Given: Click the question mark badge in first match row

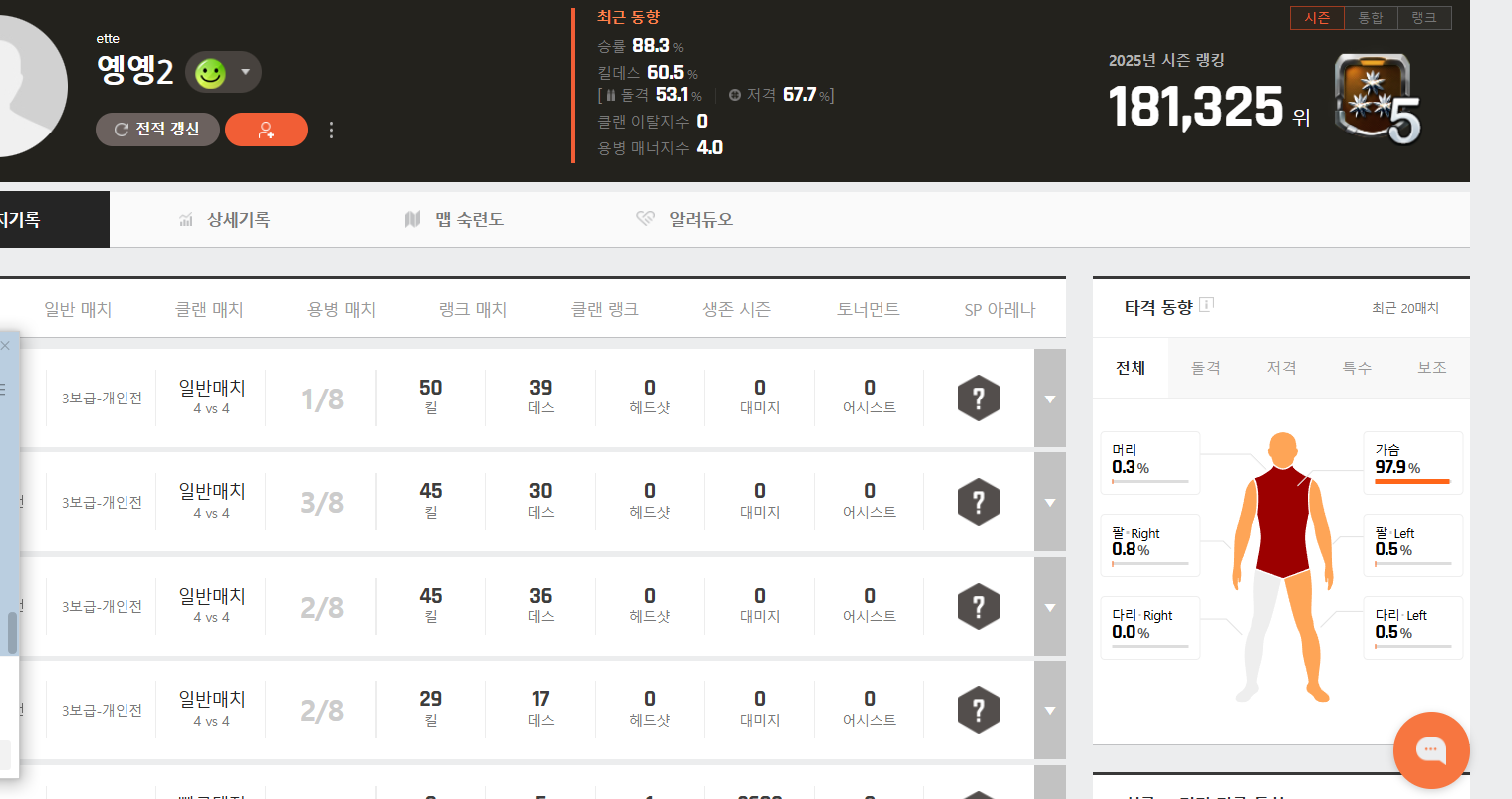Looking at the screenshot, I should [x=978, y=399].
